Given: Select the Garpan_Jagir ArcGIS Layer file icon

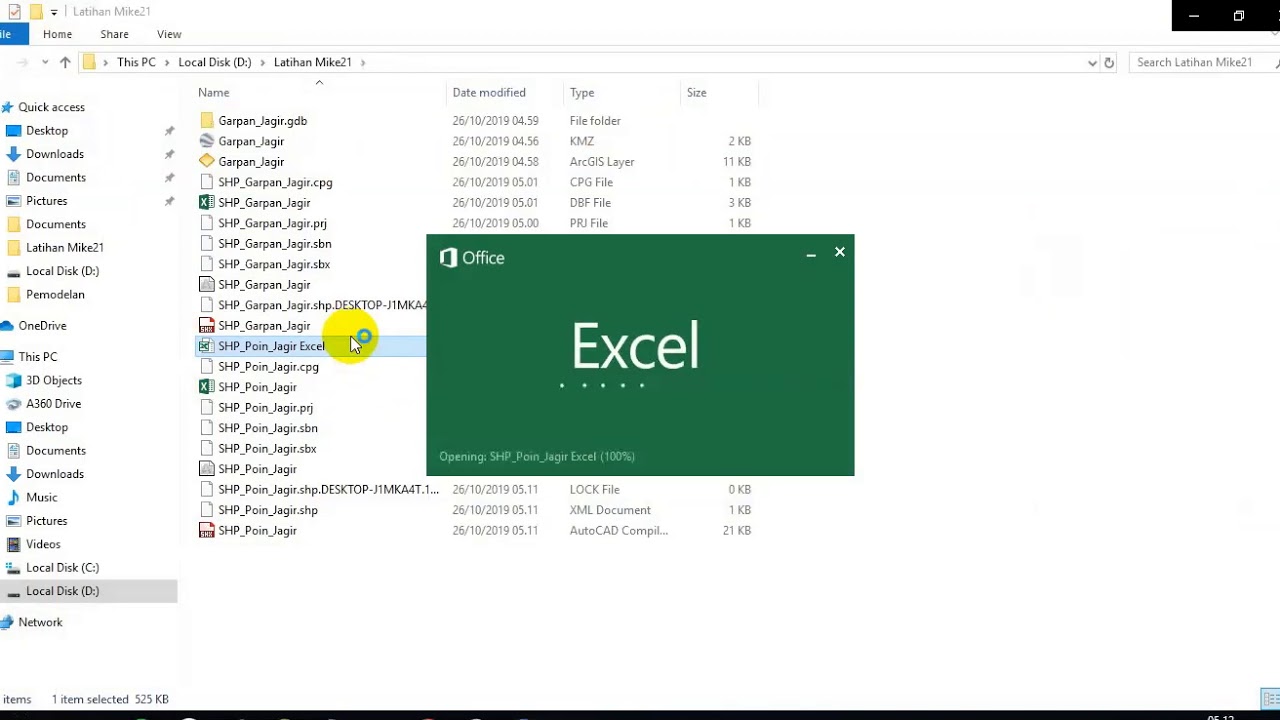Looking at the screenshot, I should tap(207, 161).
